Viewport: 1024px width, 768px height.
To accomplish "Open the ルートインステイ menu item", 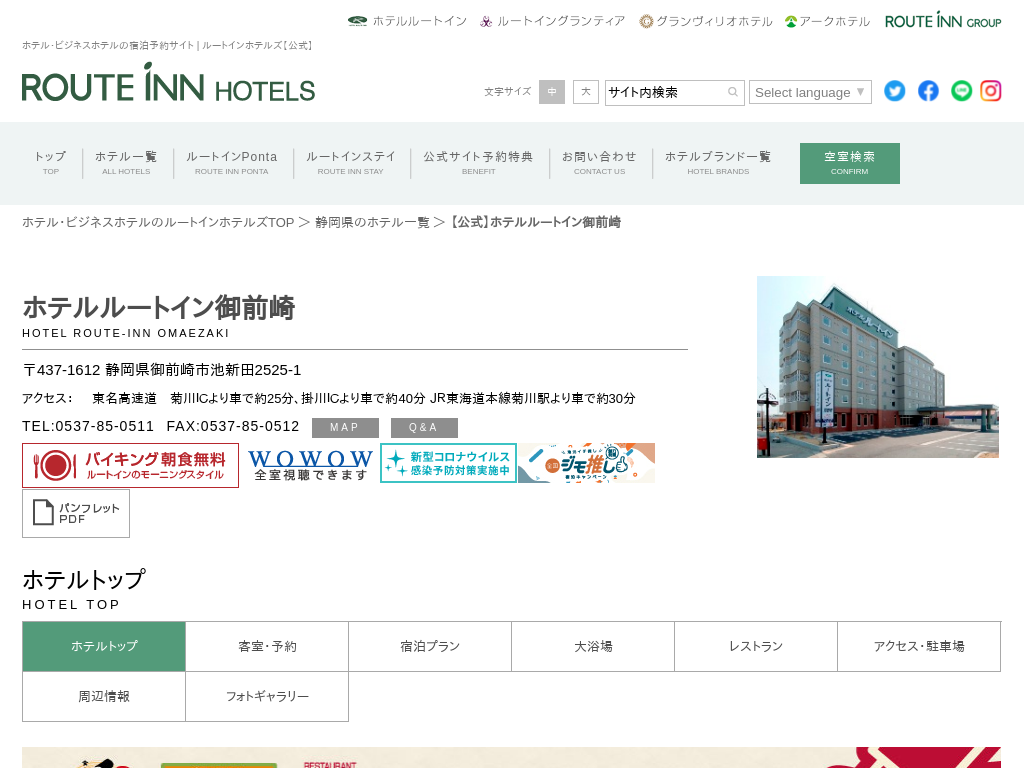I will (x=351, y=163).
